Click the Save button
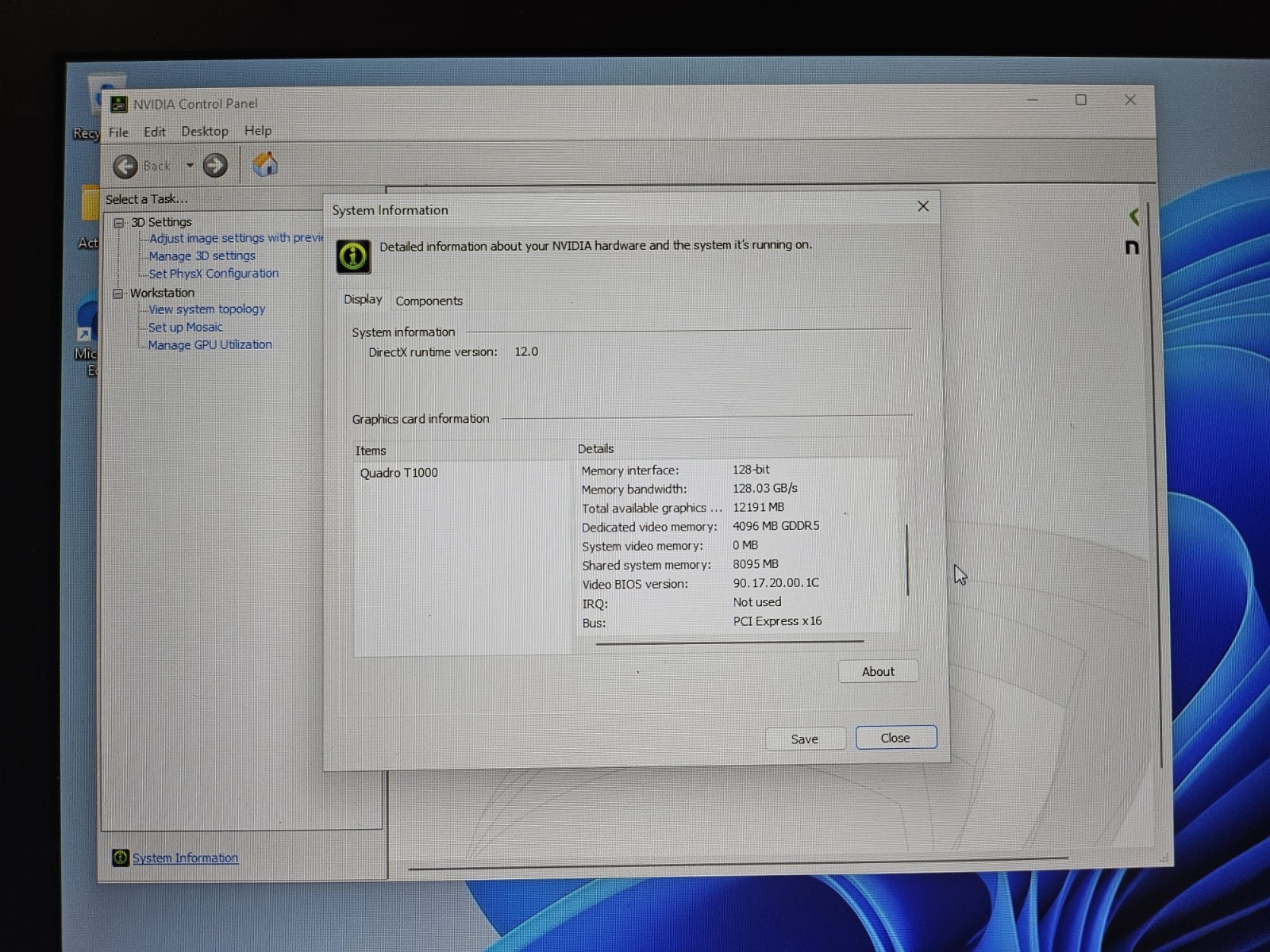 pos(804,739)
